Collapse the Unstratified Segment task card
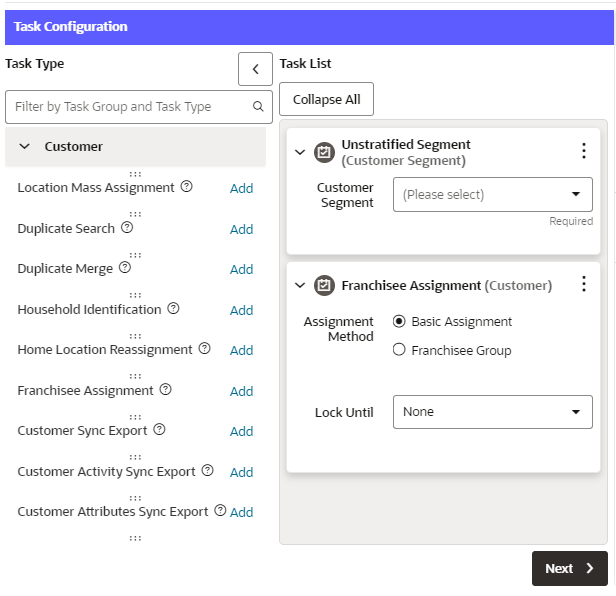This screenshot has height=596, width=616. click(300, 152)
